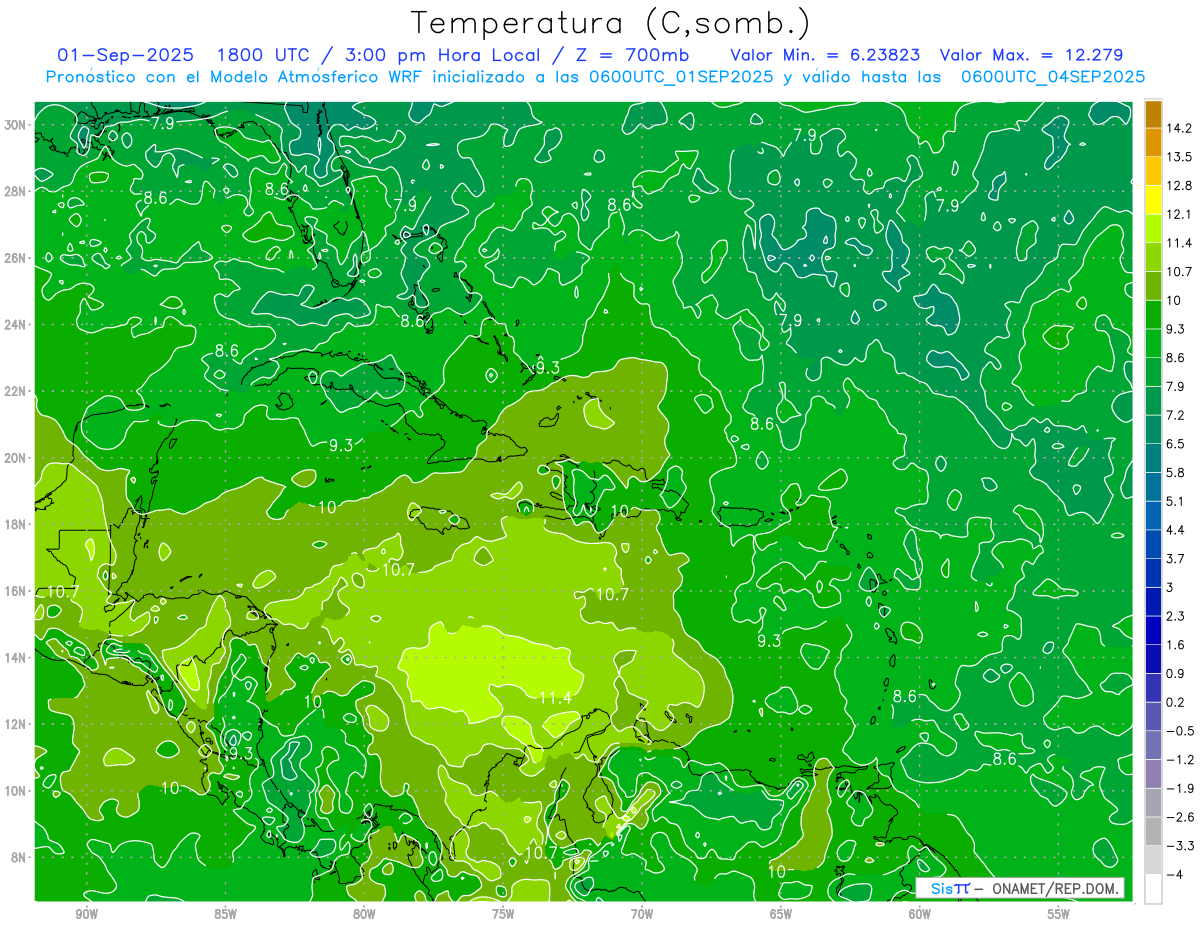Image resolution: width=1200 pixels, height=927 pixels.
Task: Click the gray colorbar swatch between -3.3 and -2.6
Action: click(x=1153, y=831)
